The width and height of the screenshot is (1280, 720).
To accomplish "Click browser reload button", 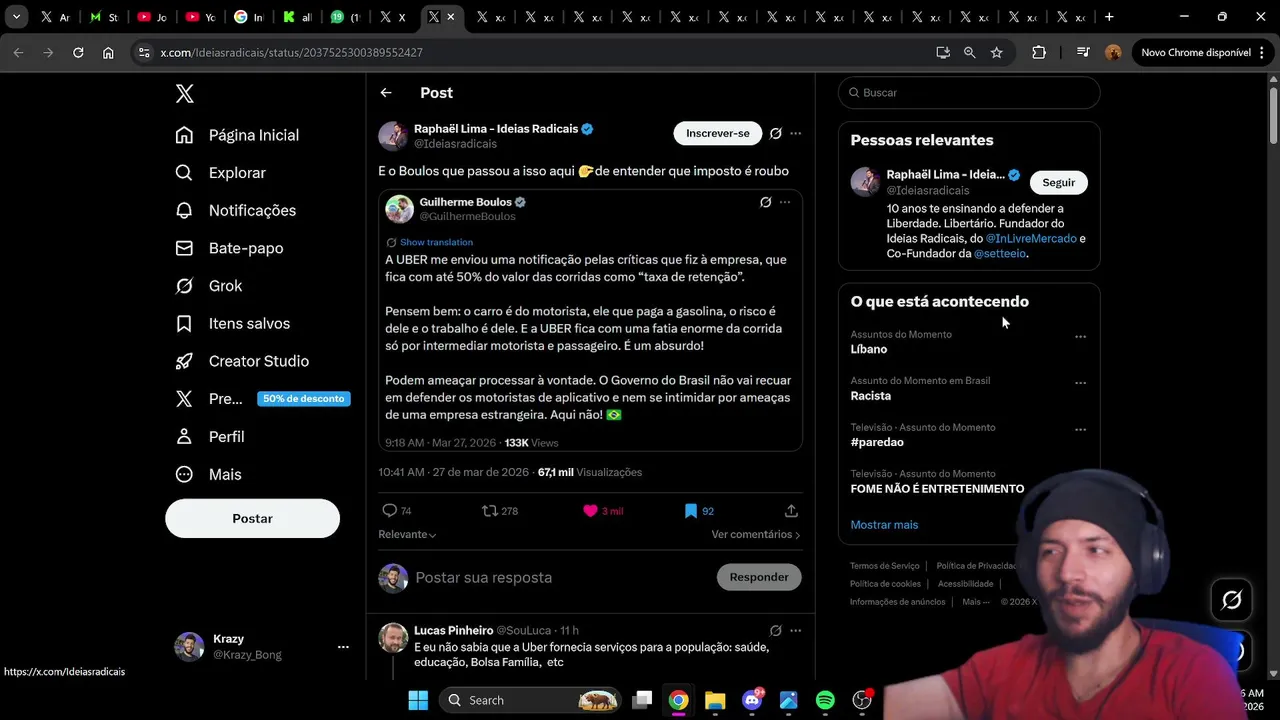I will point(78,52).
